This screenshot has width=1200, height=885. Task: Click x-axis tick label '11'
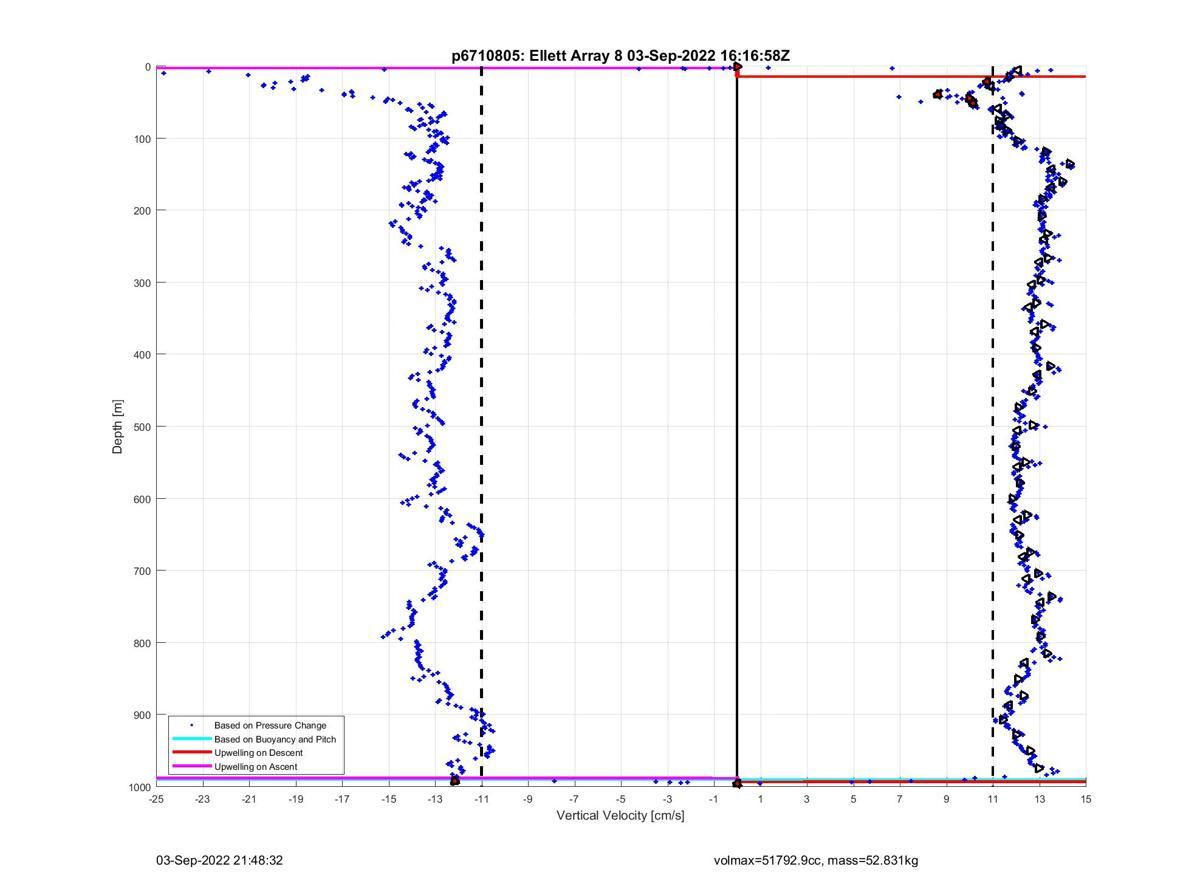coord(993,799)
